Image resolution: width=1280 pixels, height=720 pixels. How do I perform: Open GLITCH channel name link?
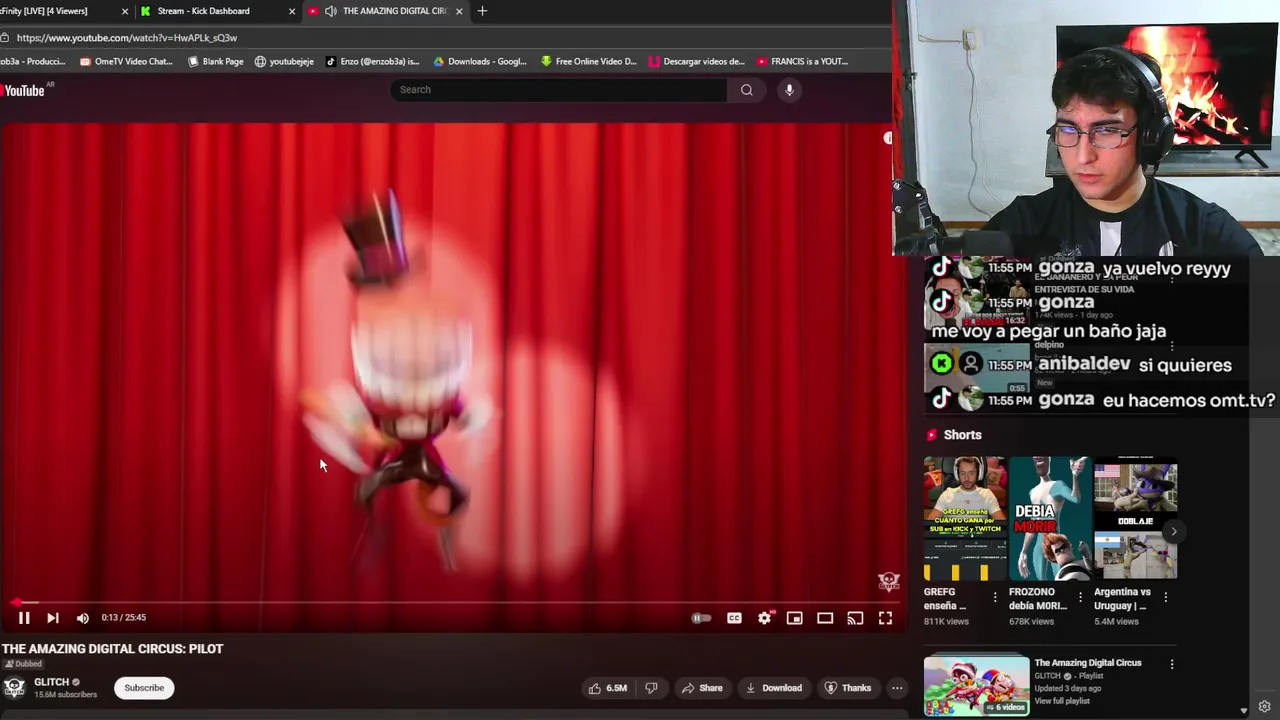click(52, 682)
